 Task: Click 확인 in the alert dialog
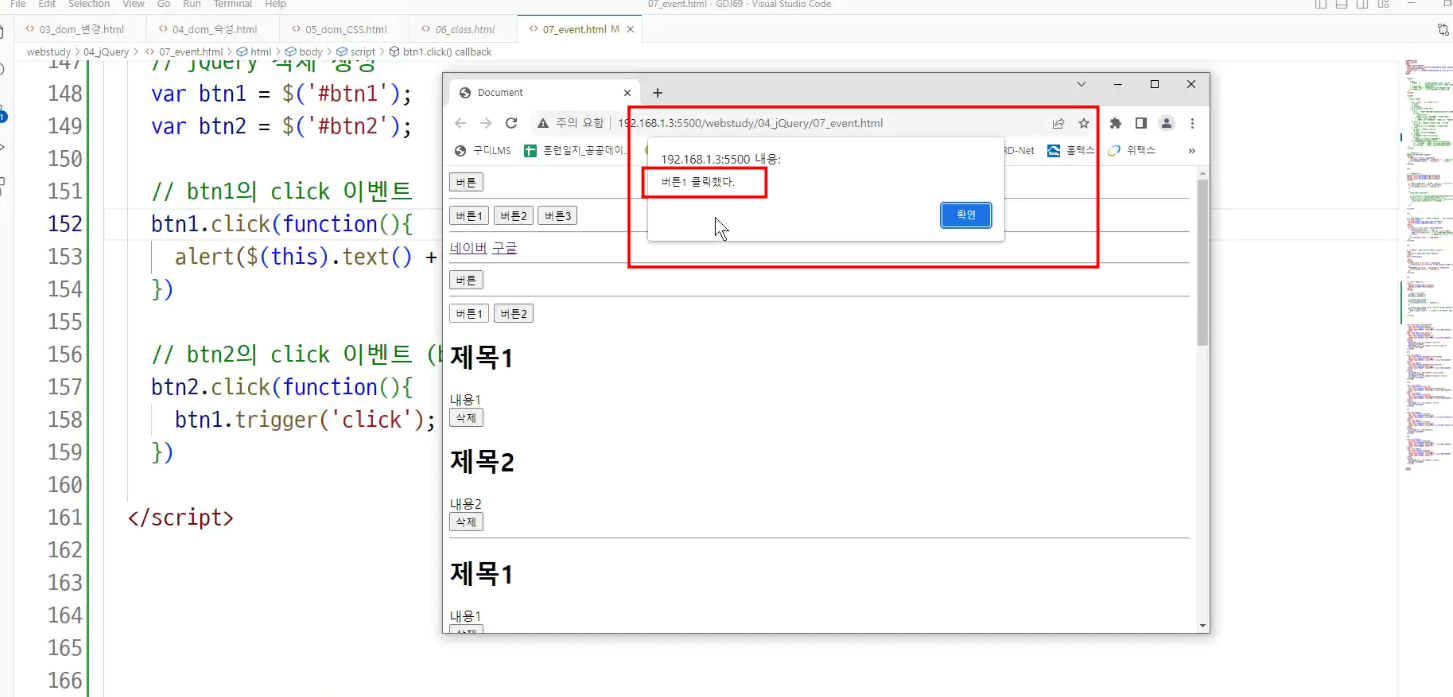click(x=965, y=215)
